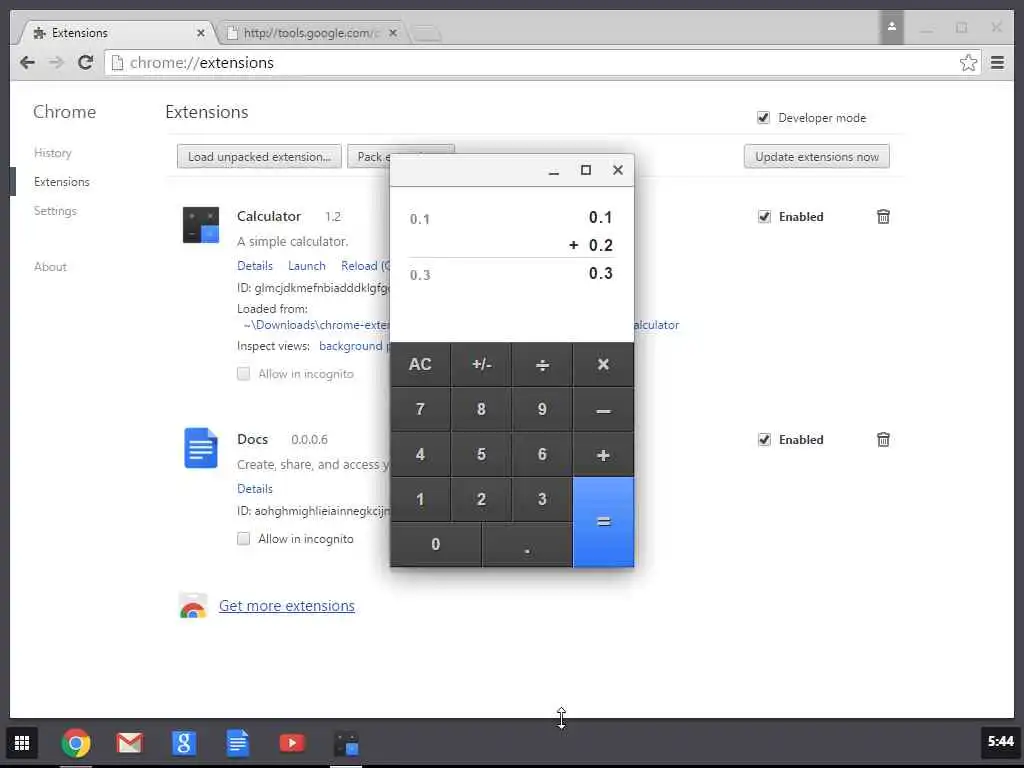The height and width of the screenshot is (768, 1024).
Task: Open the Chrome hamburger menu
Action: pyautogui.click(x=997, y=63)
